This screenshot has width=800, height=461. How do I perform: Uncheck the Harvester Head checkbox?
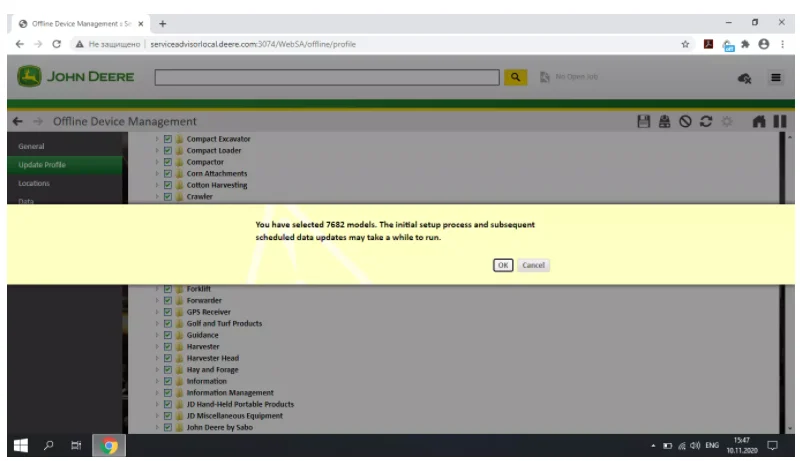(167, 358)
